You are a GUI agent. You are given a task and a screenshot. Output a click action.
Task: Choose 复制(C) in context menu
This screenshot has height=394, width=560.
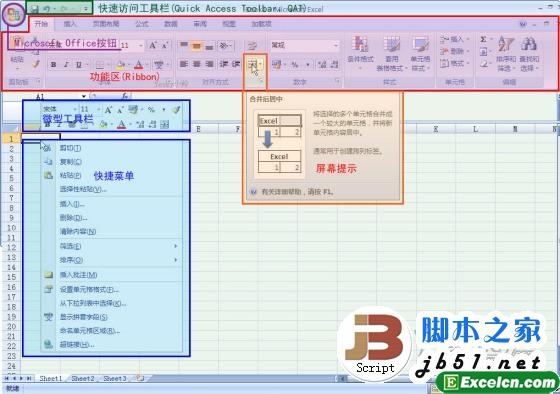point(112,162)
